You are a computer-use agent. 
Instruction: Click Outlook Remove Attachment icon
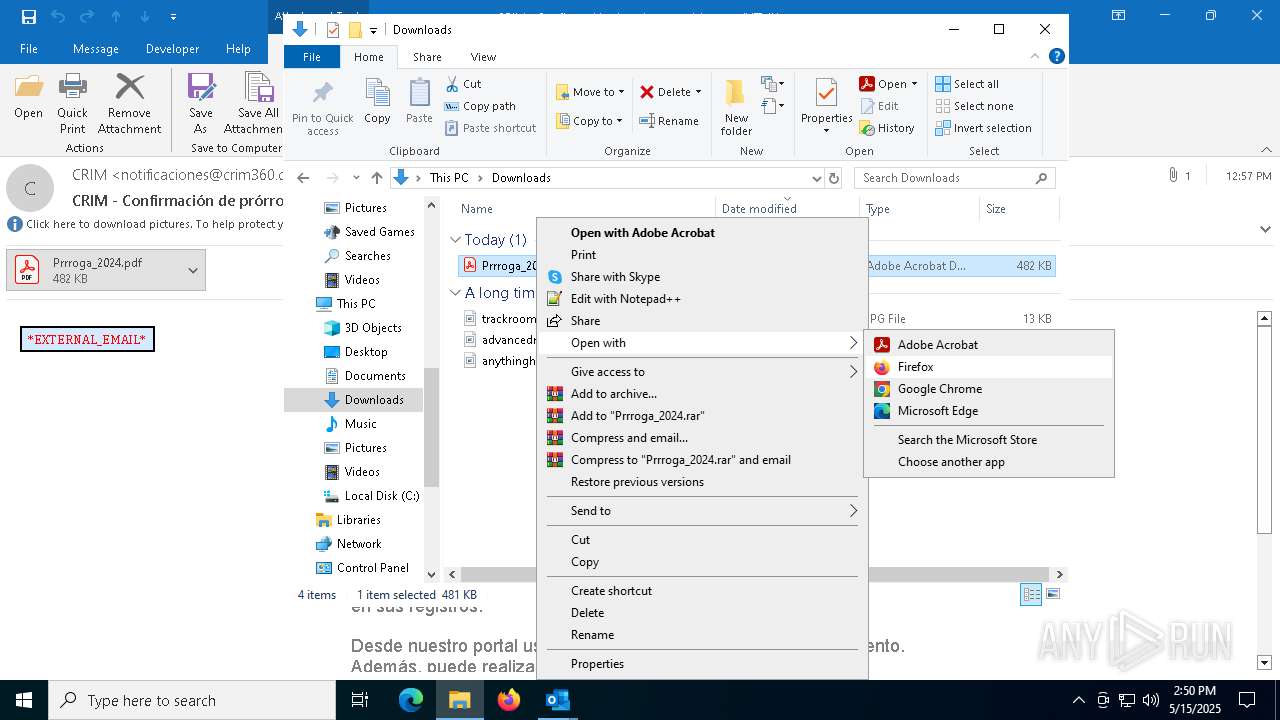click(129, 103)
